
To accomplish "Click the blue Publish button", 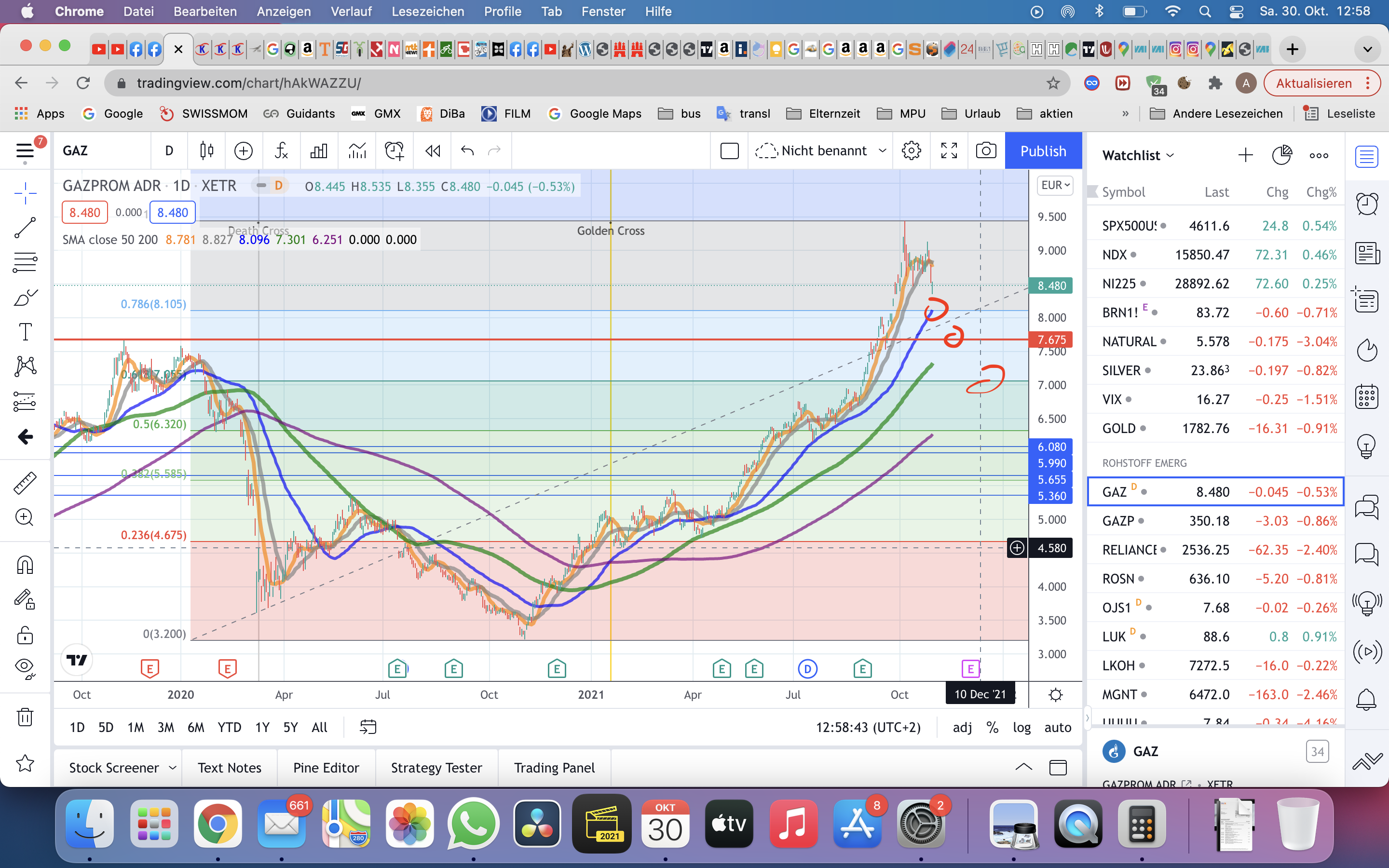I will pos(1043,151).
